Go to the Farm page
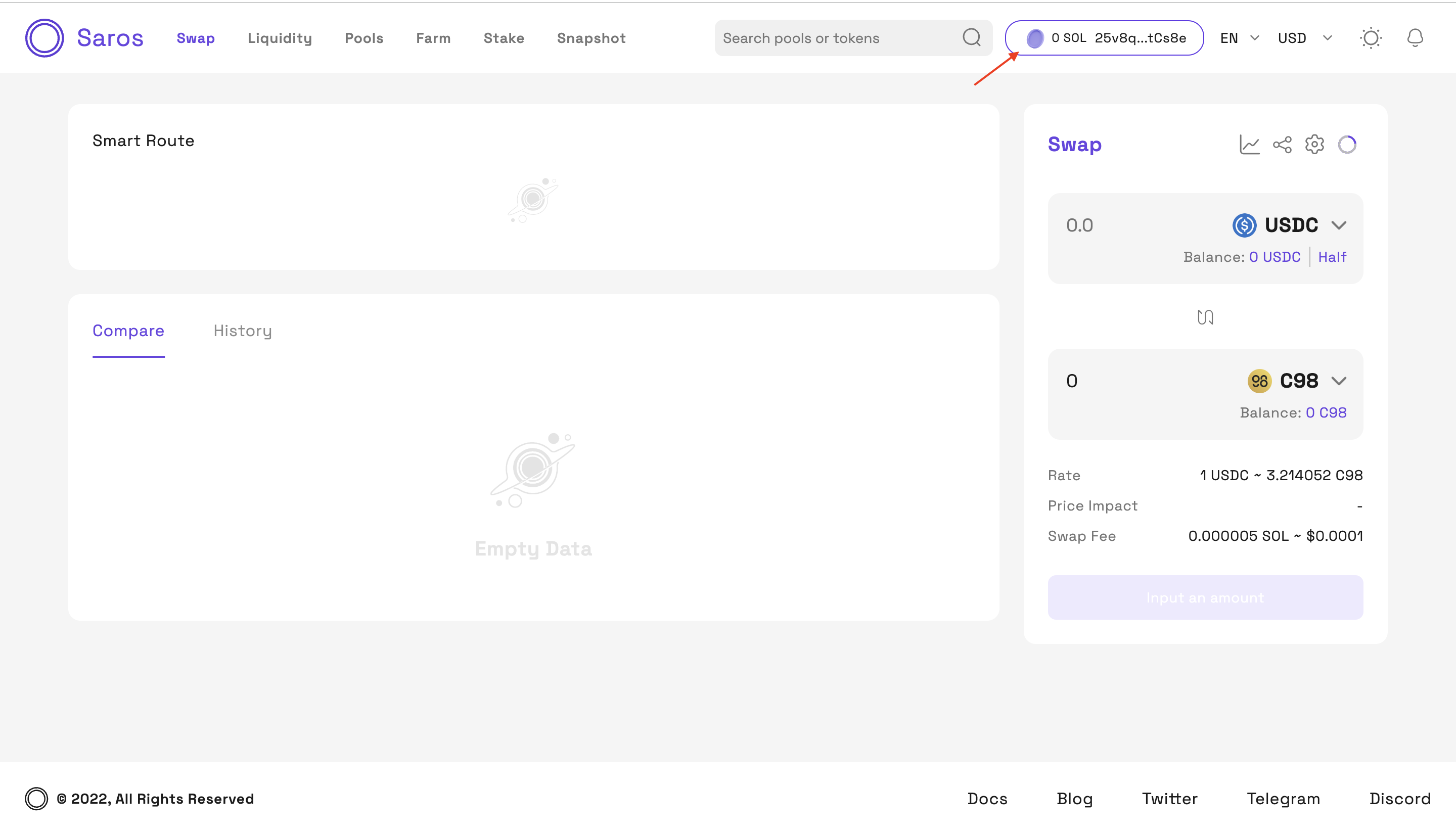 (x=433, y=38)
